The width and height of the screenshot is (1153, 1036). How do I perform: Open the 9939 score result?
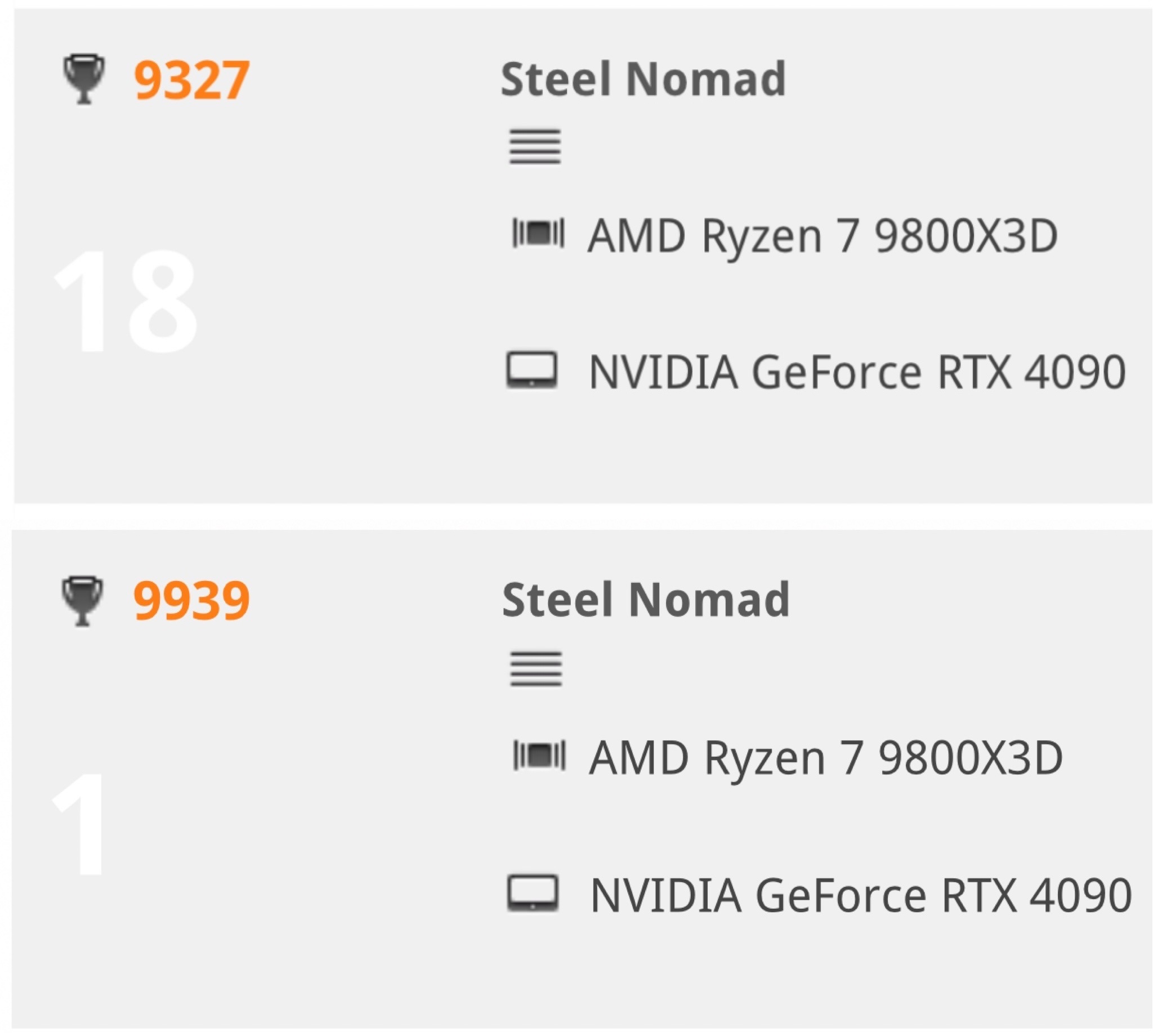click(x=191, y=601)
